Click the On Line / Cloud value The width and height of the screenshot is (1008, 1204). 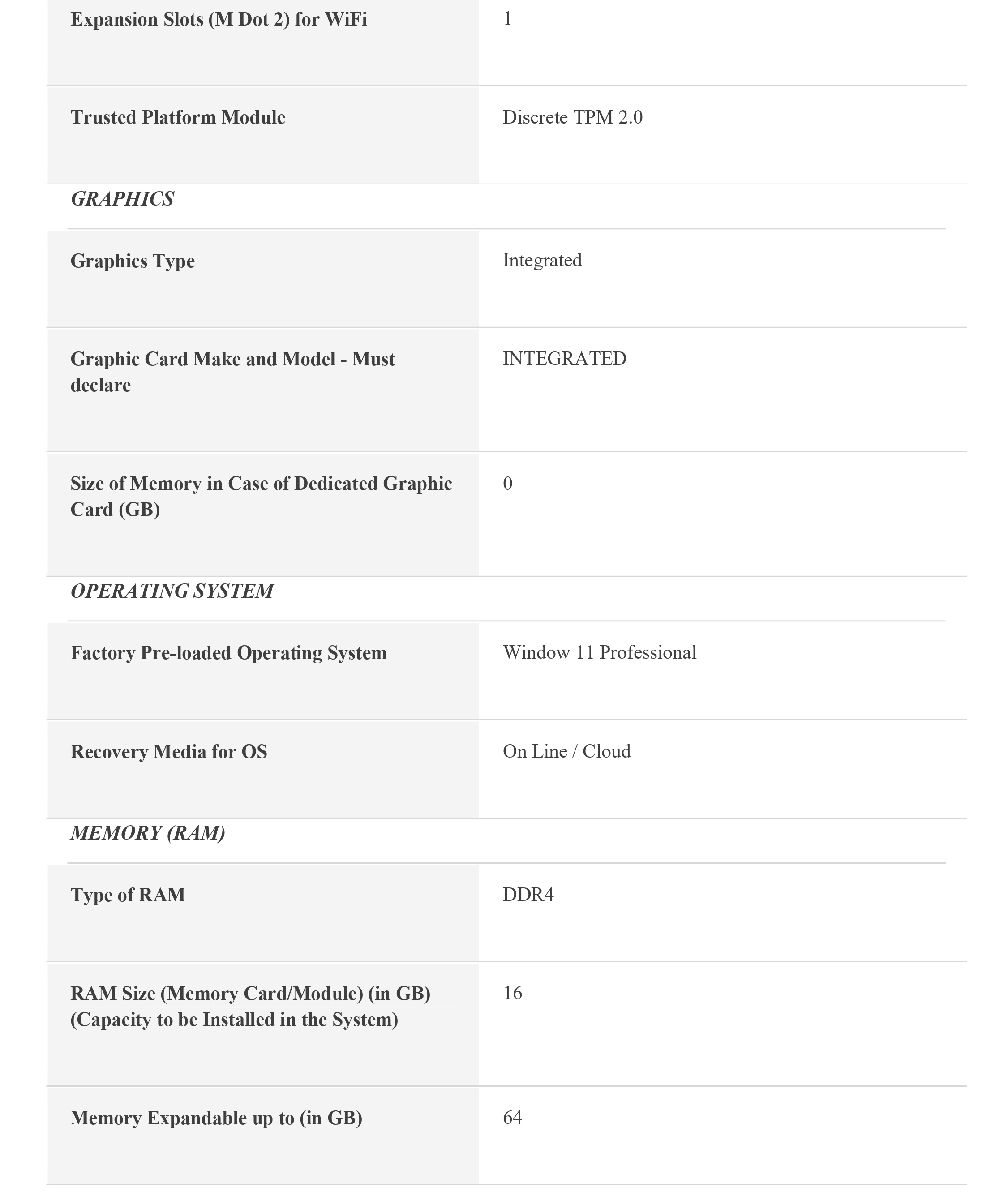566,751
